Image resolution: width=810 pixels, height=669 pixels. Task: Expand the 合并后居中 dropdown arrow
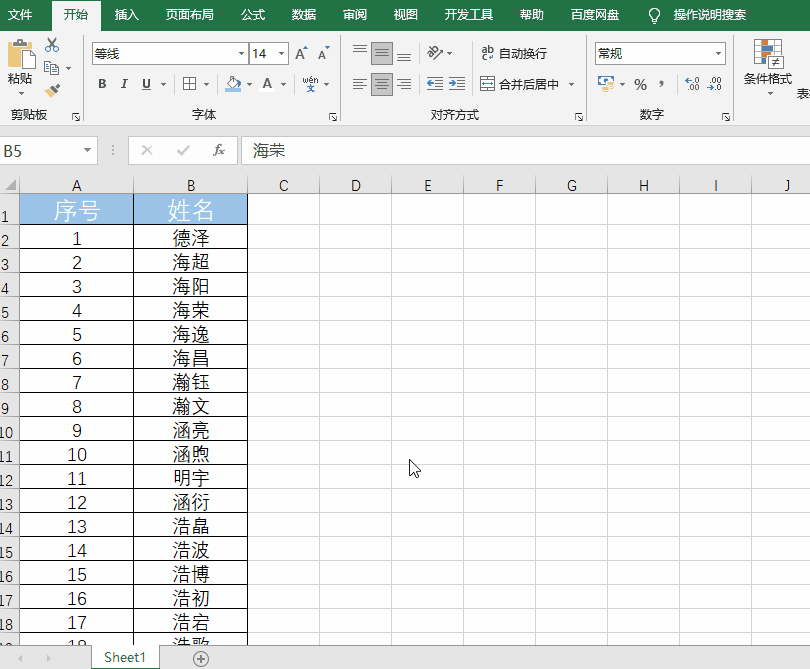click(x=571, y=84)
